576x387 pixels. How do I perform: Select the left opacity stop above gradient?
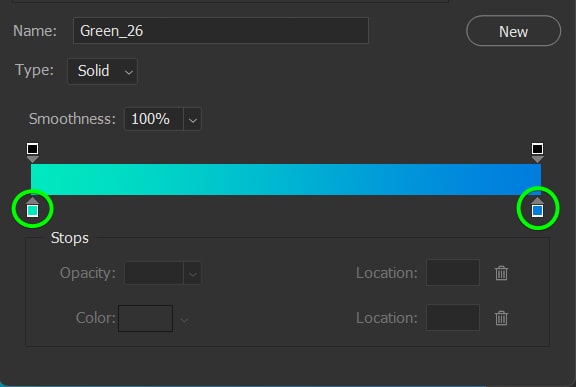pos(33,152)
